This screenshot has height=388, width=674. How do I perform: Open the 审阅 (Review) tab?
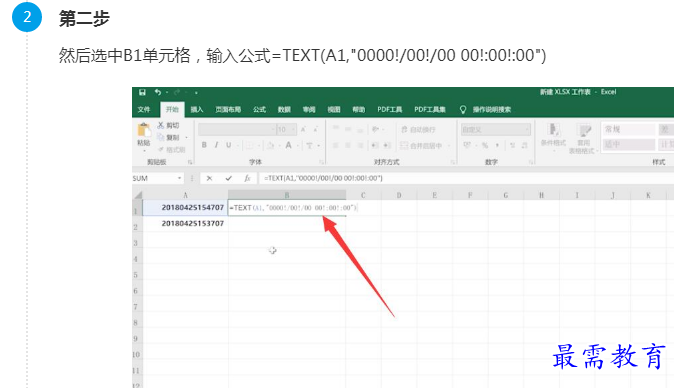[x=309, y=110]
